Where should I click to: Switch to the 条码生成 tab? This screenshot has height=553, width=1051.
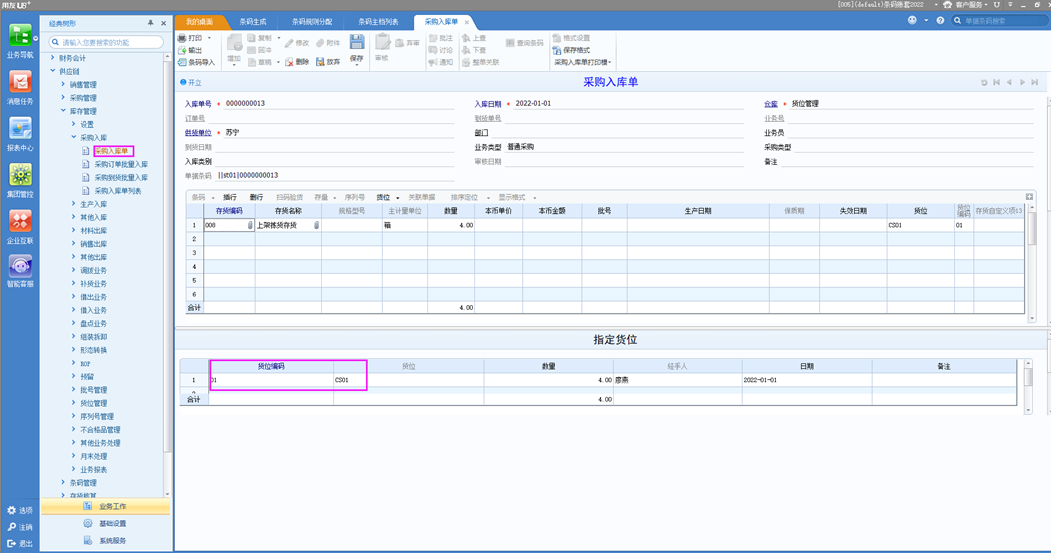[x=253, y=21]
